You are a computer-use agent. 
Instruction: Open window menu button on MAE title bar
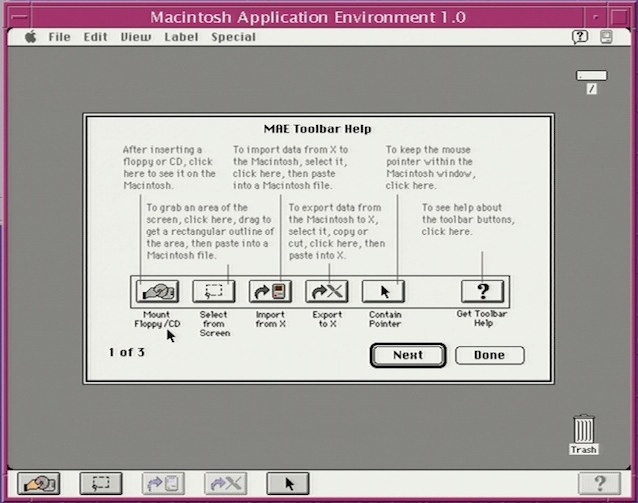20,17
